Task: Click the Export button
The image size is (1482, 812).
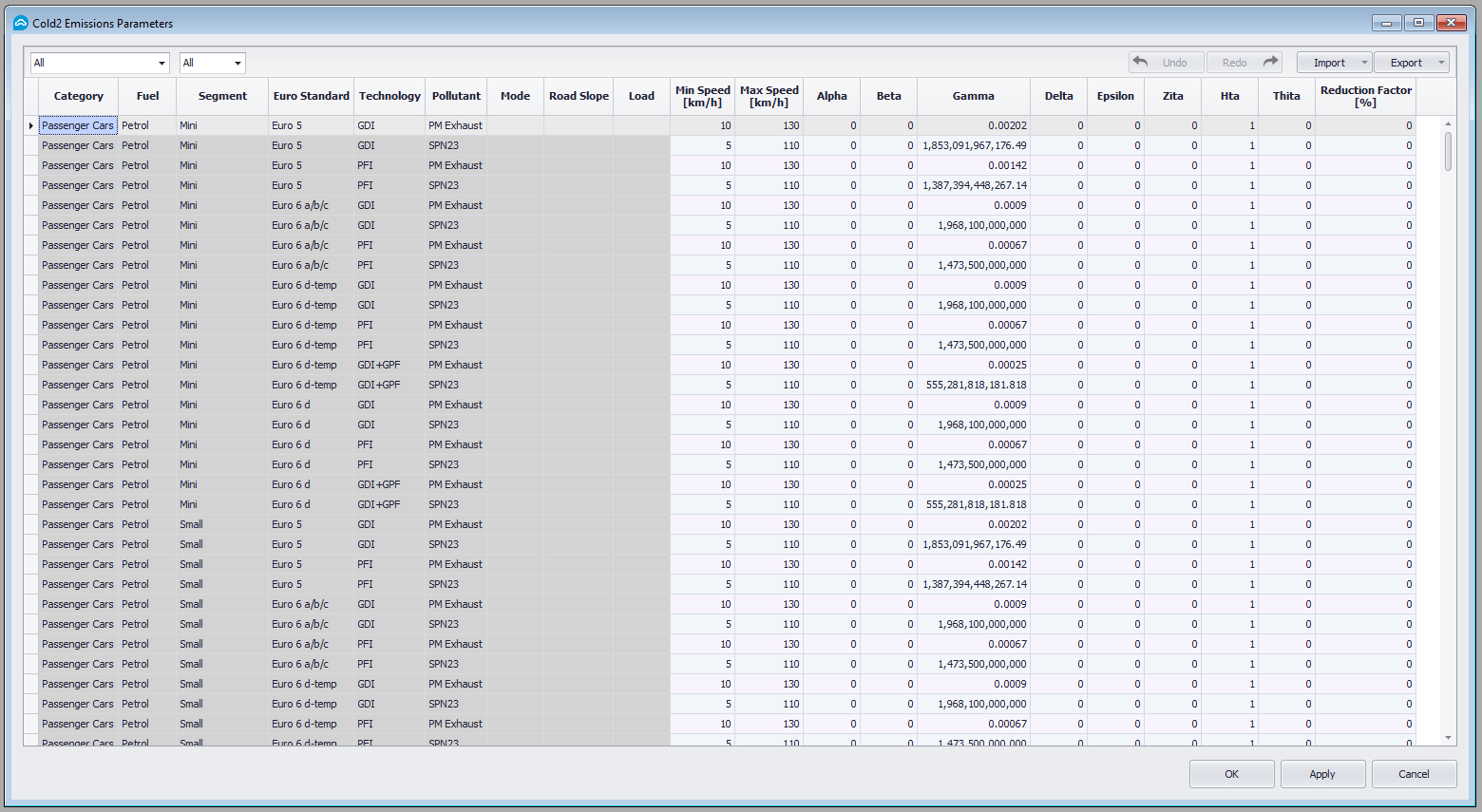Action: [1407, 62]
